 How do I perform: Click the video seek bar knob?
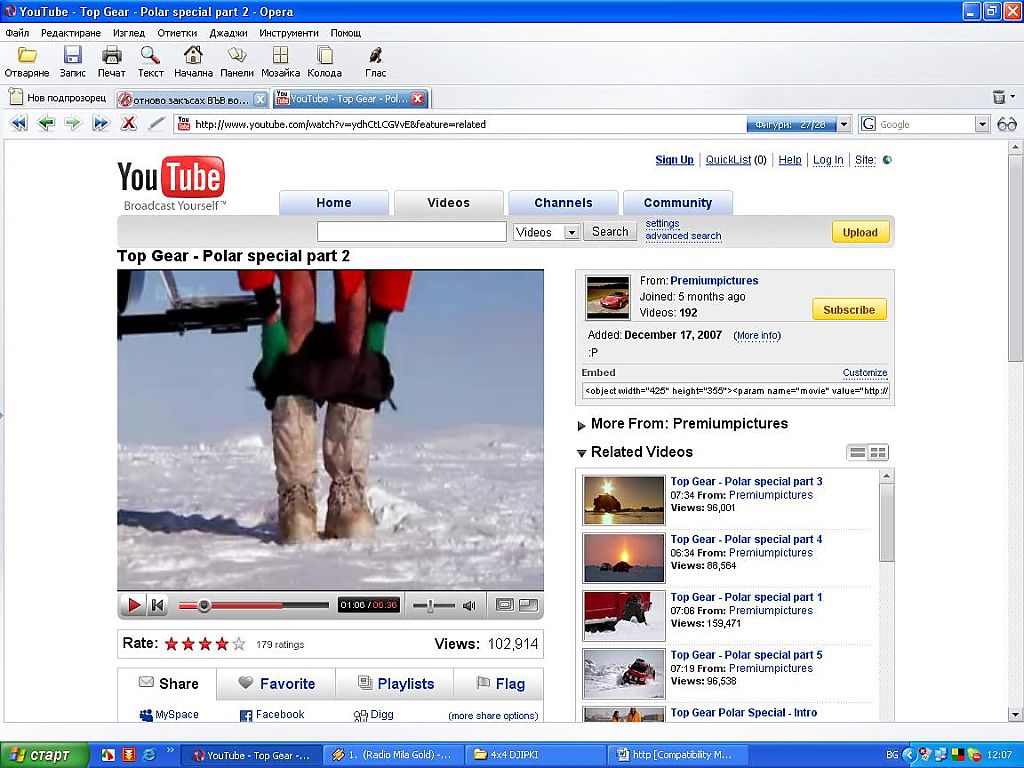tap(204, 605)
